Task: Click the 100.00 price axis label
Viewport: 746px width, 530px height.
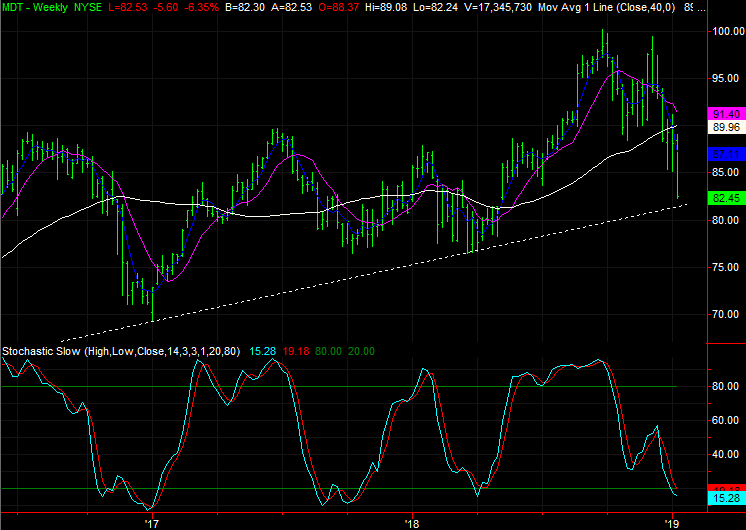Action: (x=728, y=31)
